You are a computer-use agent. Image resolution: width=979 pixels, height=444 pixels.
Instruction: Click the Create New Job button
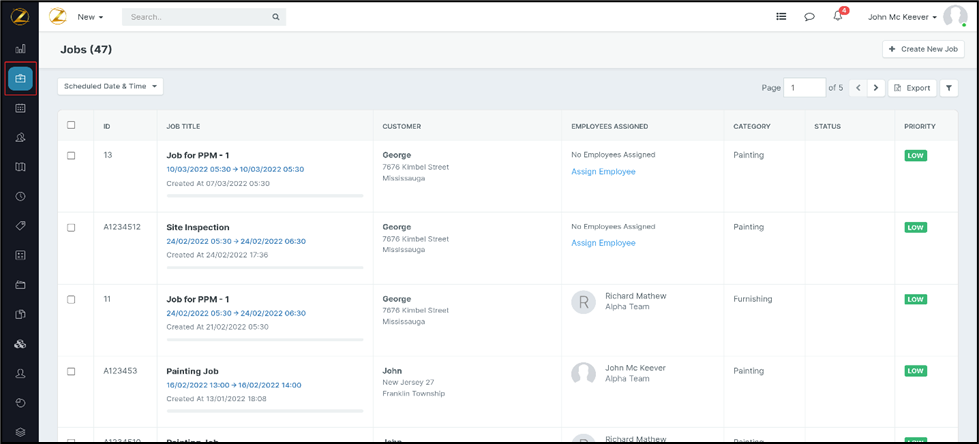pos(923,49)
